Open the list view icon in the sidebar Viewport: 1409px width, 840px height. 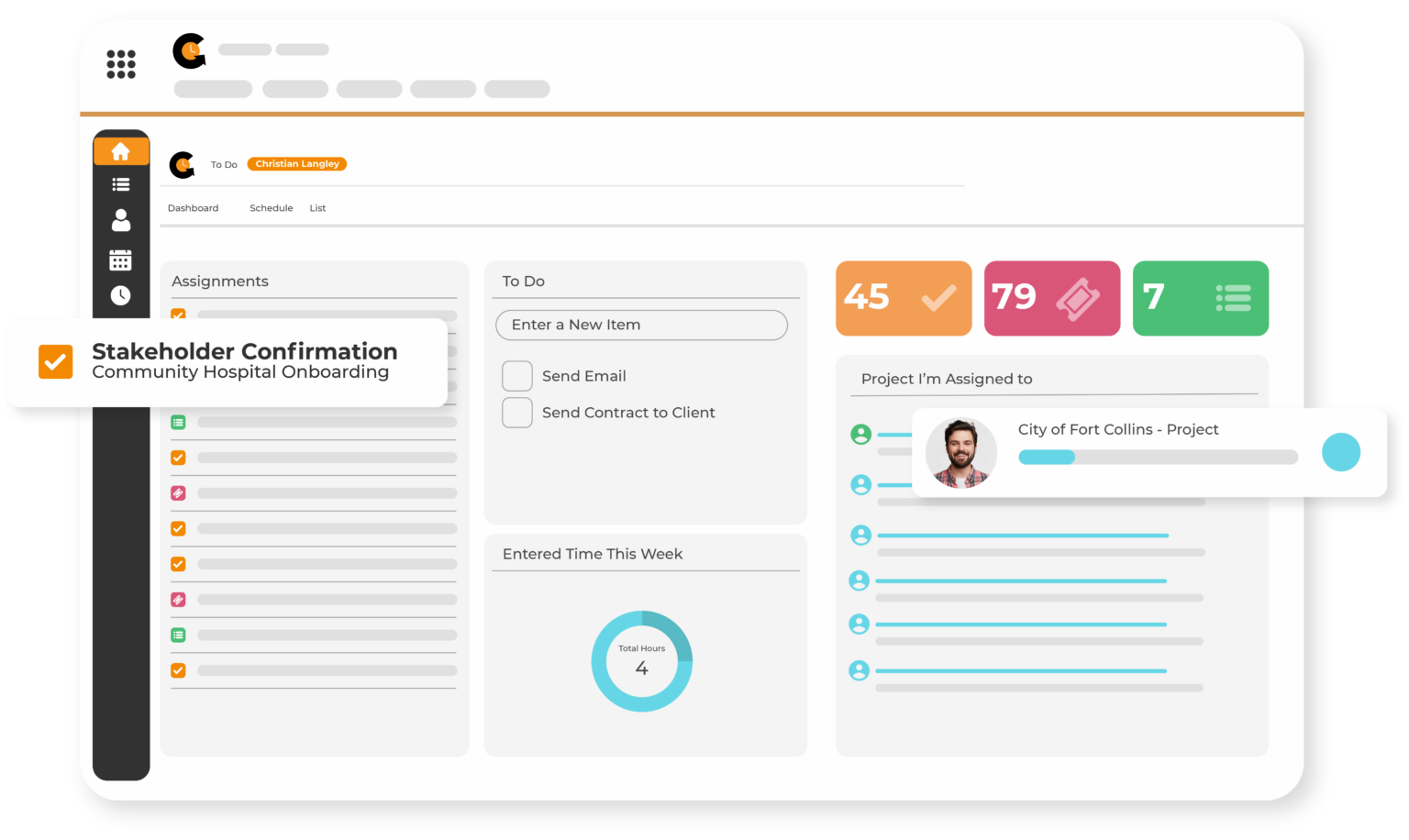[x=121, y=184]
